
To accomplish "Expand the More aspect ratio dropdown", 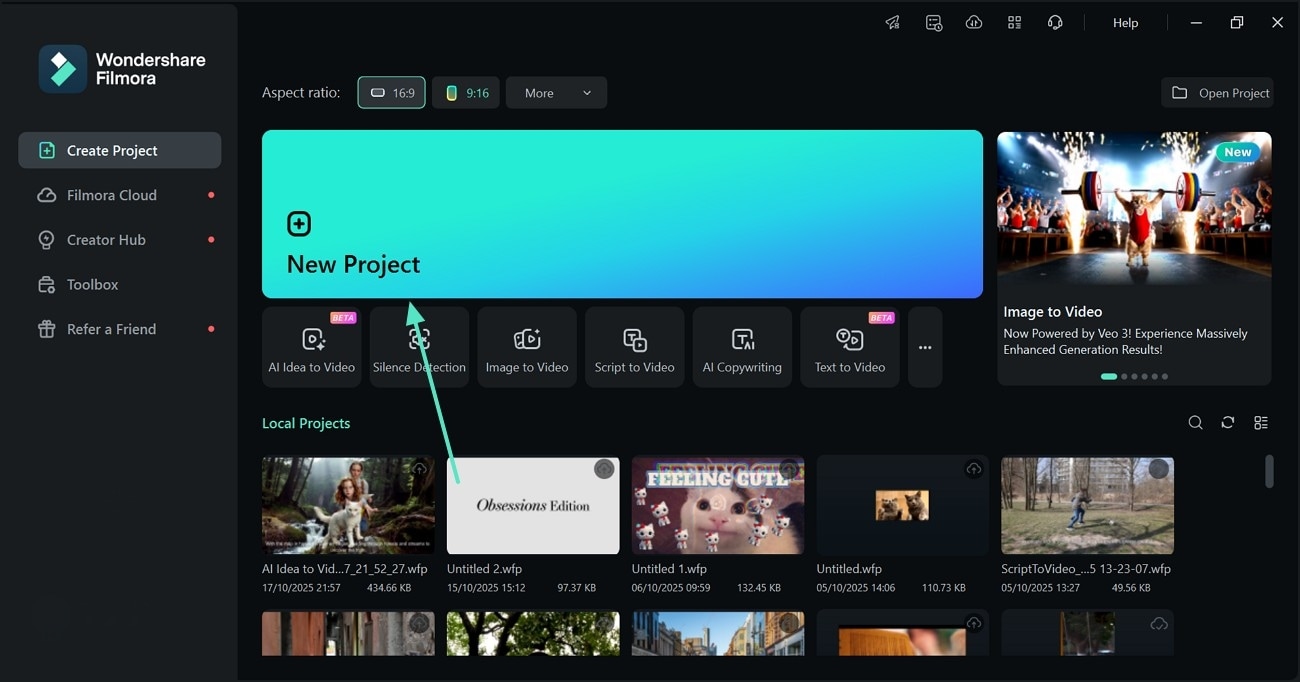I will (x=556, y=92).
